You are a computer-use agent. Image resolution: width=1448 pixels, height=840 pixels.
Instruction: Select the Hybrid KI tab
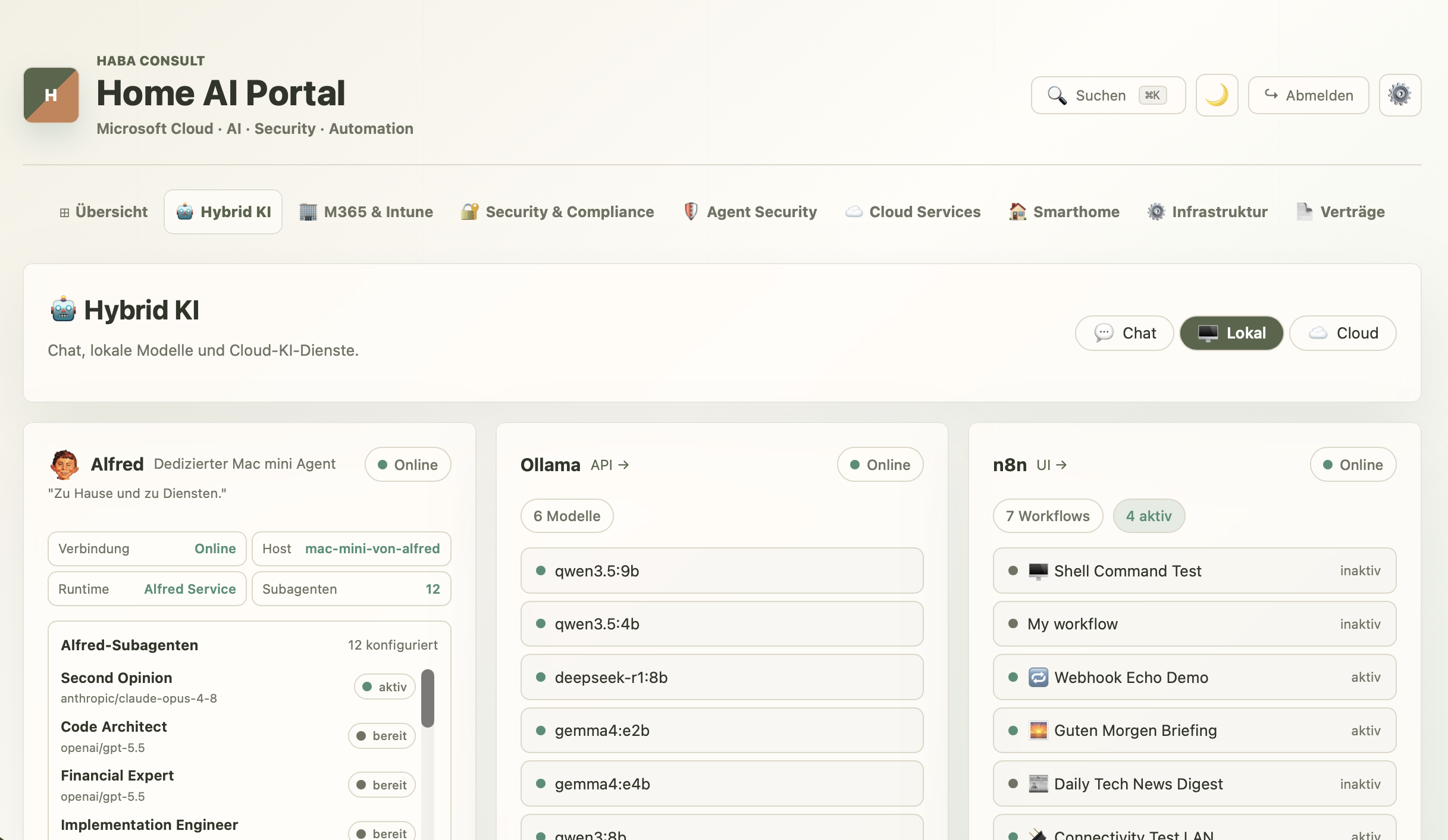pos(223,212)
